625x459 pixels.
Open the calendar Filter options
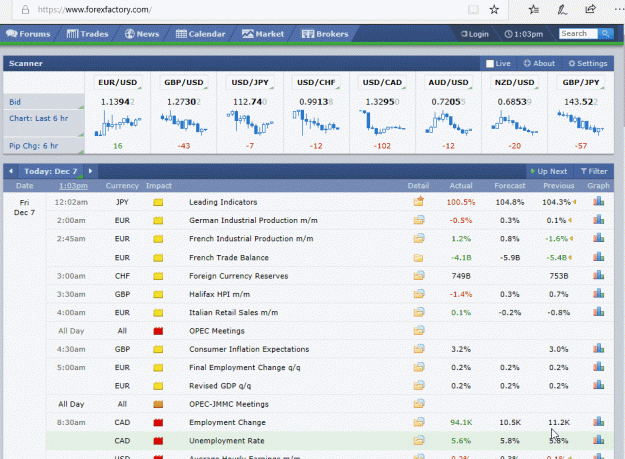pyautogui.click(x=594, y=171)
